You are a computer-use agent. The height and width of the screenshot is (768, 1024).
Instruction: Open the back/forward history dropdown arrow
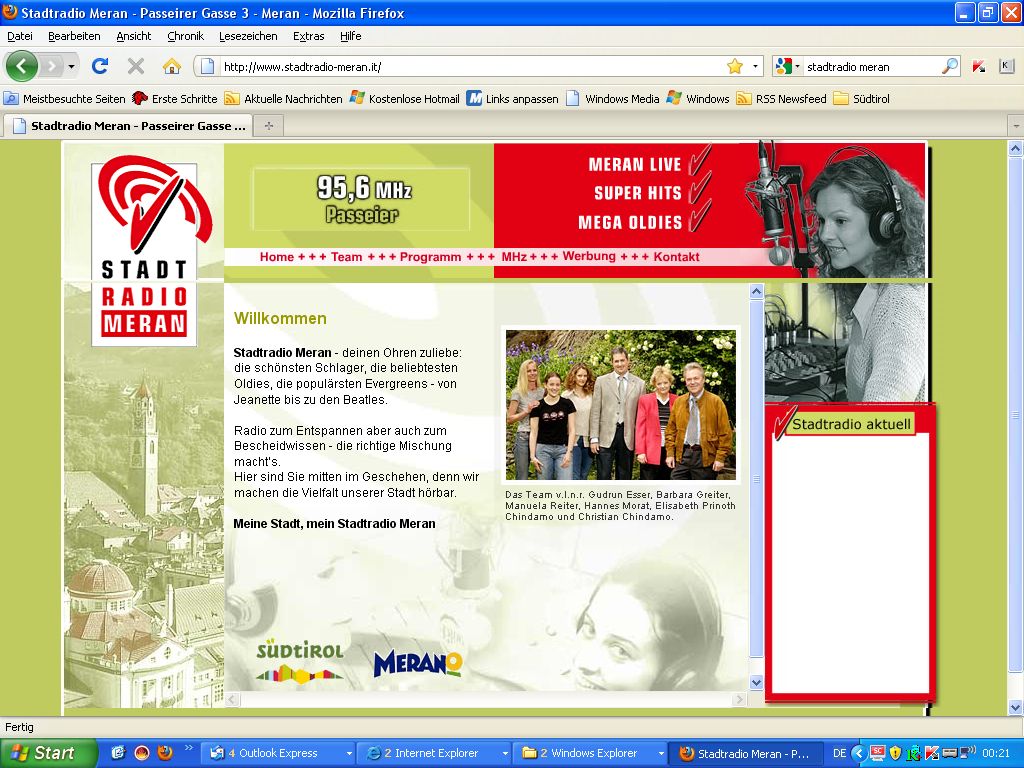pos(71,66)
